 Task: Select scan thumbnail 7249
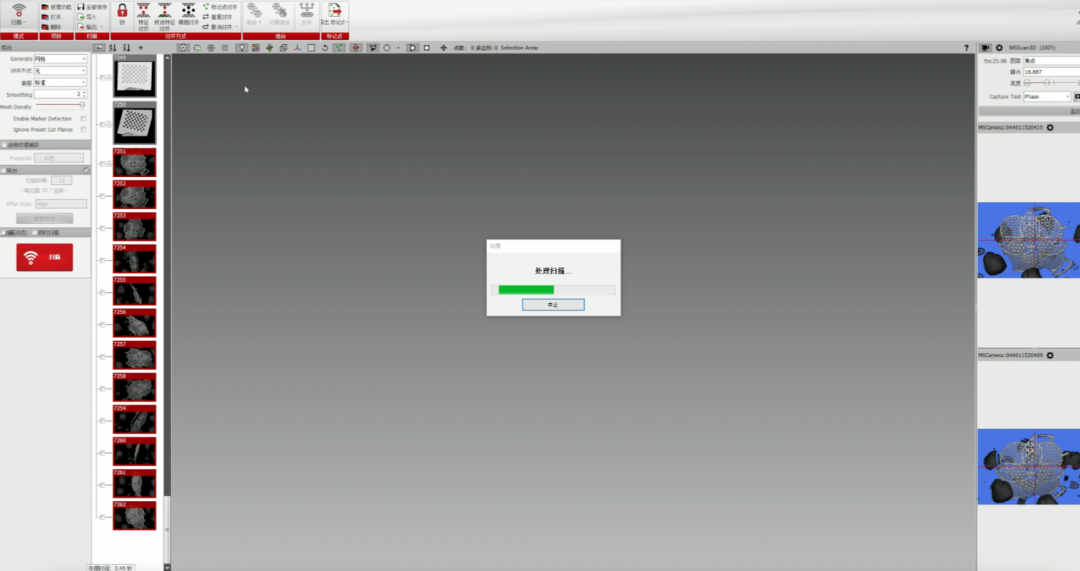pyautogui.click(x=134, y=76)
